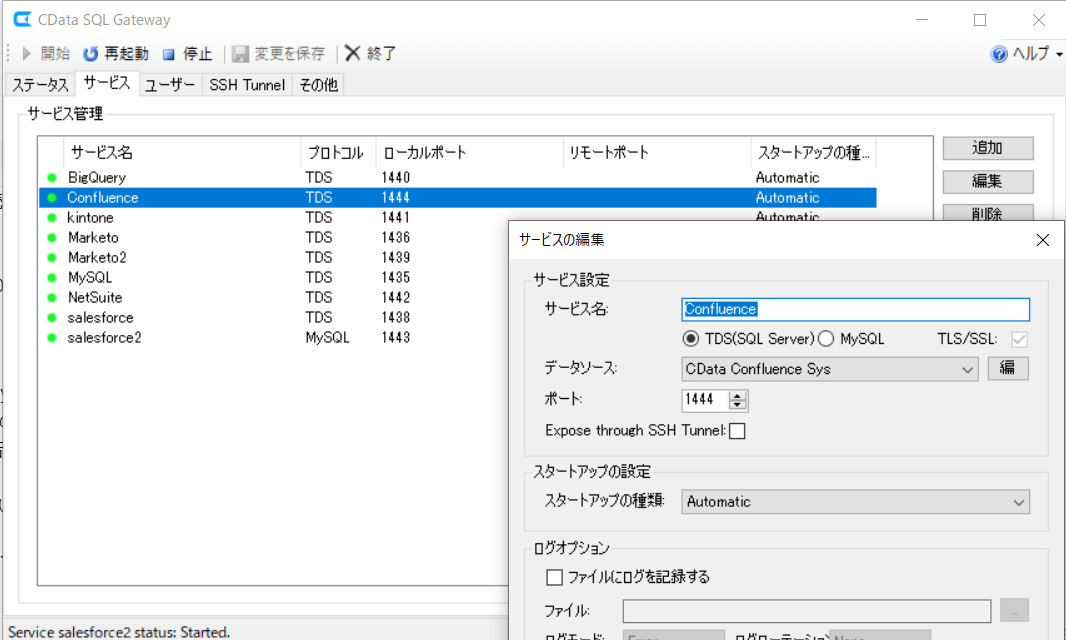Switch to the SSH Tunnel tab
Viewport: 1066px width, 640px height.
247,84
